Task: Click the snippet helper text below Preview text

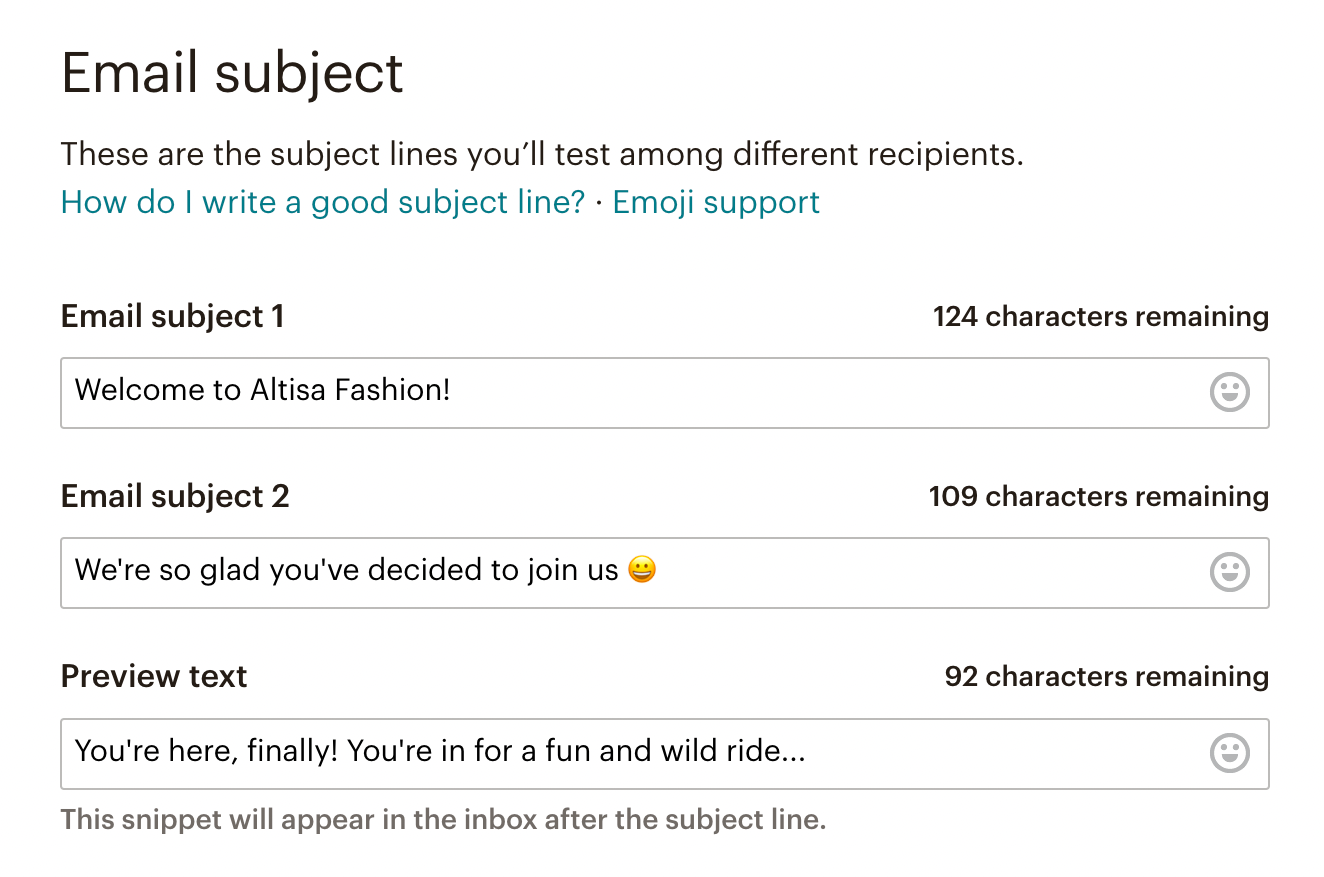Action: pos(443,820)
